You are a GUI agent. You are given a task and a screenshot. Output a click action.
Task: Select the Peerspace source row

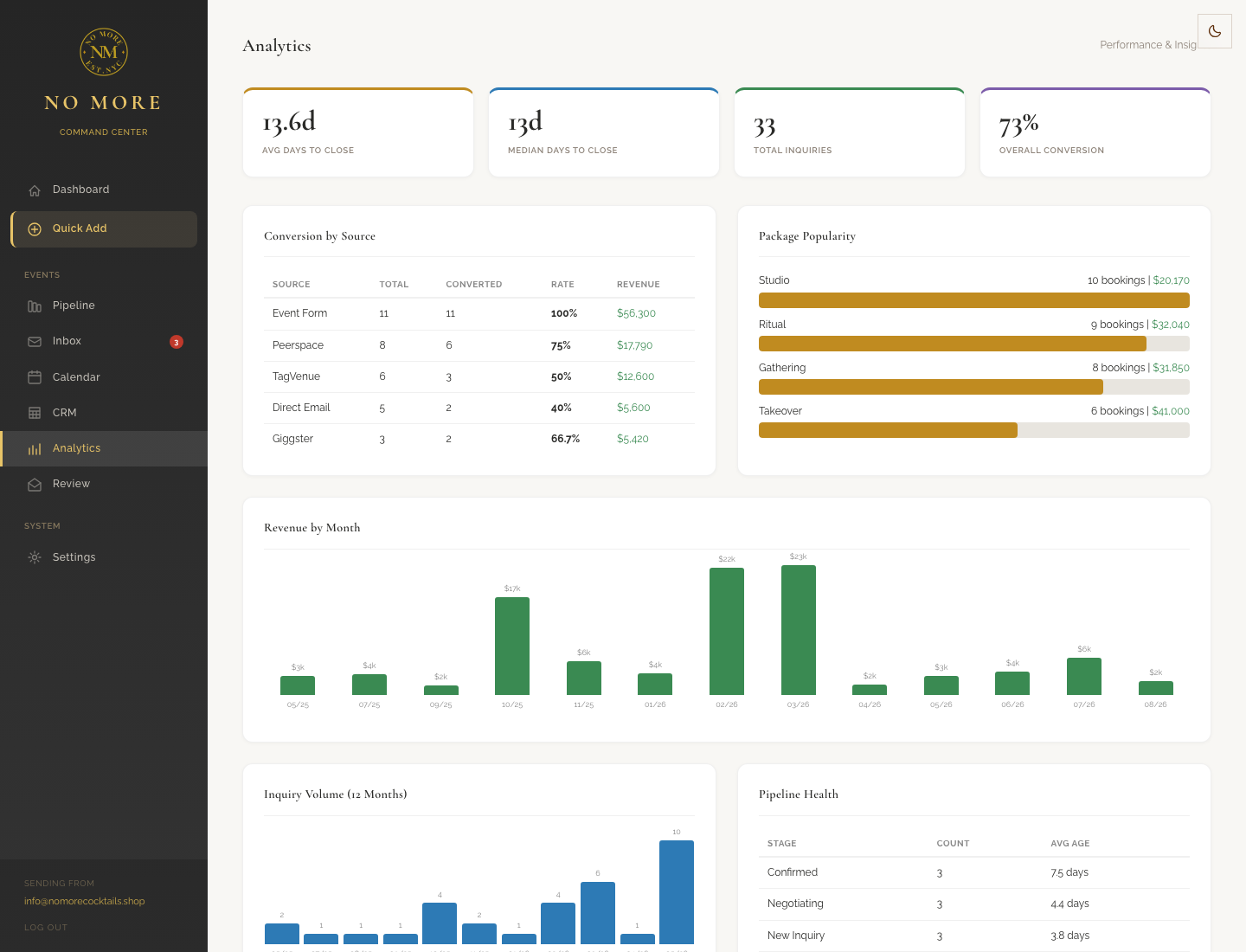479,345
